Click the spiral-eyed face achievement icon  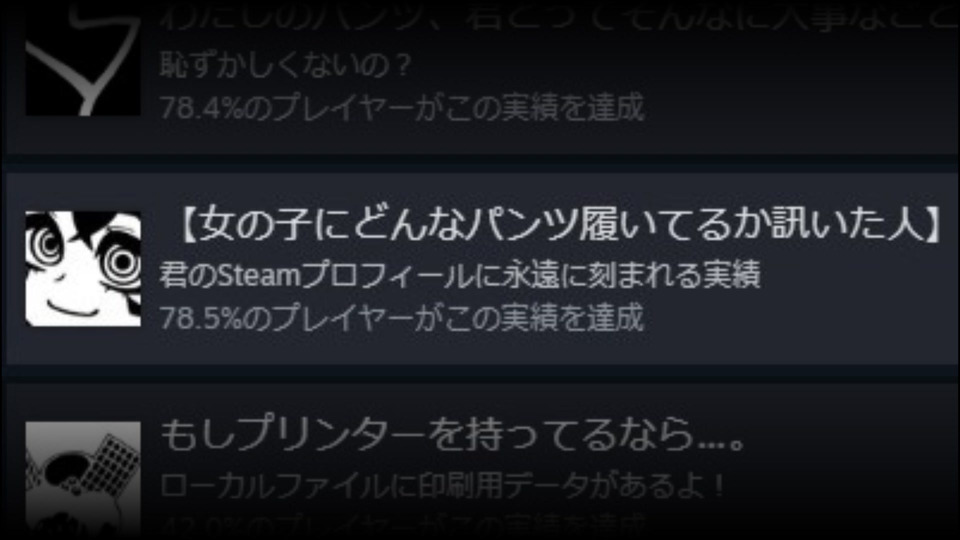pyautogui.click(x=83, y=269)
